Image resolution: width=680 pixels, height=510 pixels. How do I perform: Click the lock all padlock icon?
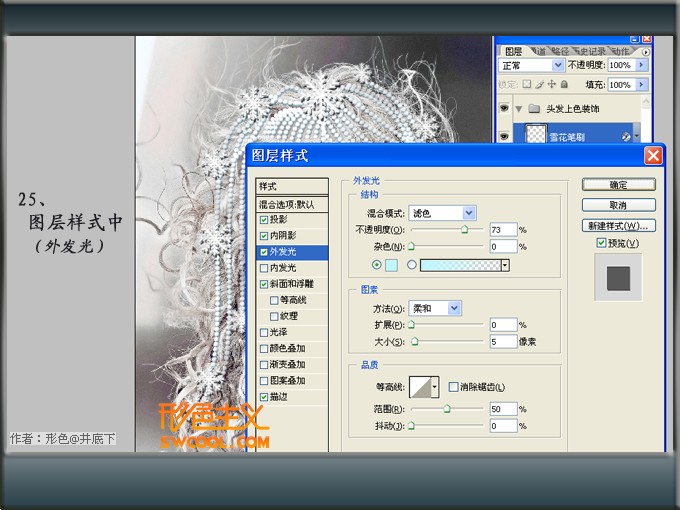pos(564,84)
